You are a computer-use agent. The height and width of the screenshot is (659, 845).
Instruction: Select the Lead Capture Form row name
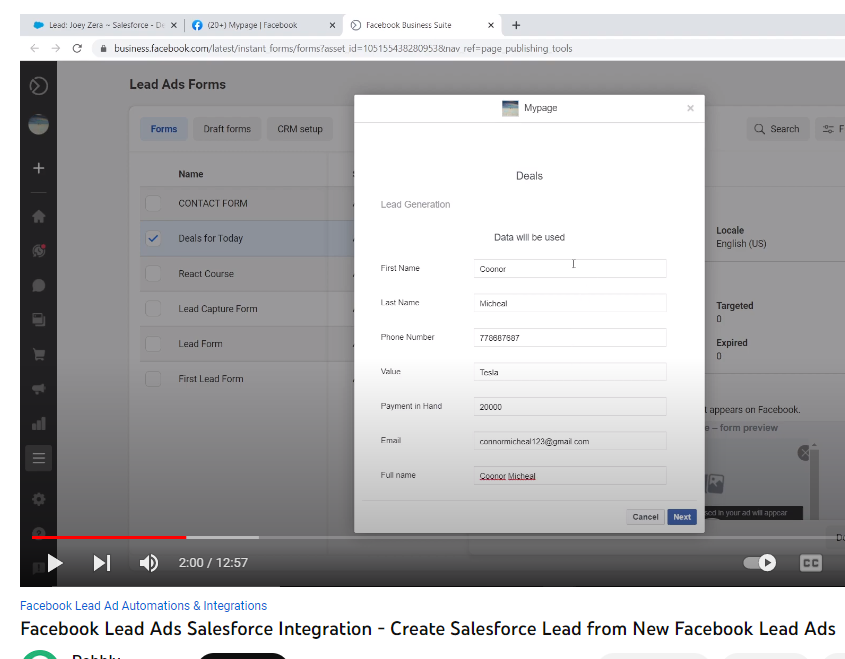[218, 309]
